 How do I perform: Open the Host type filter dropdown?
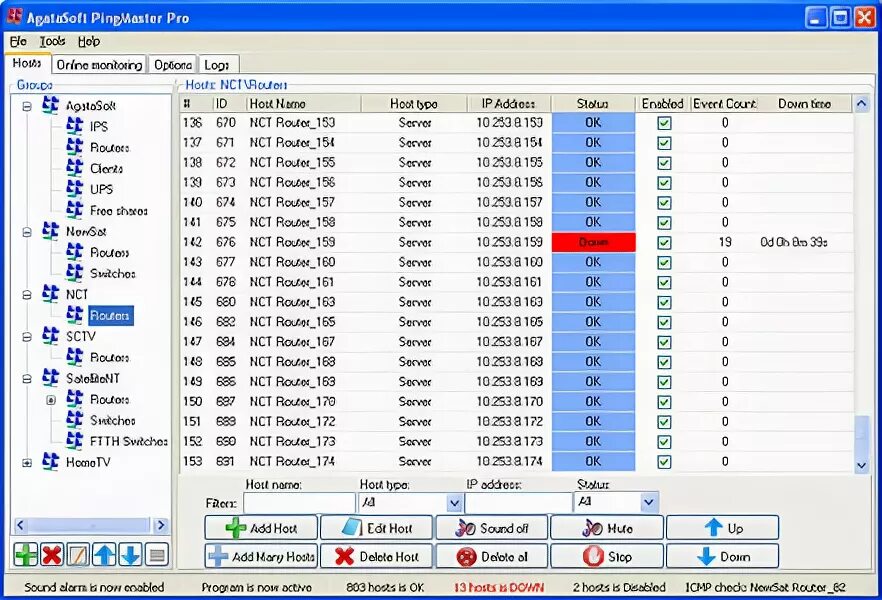click(454, 502)
